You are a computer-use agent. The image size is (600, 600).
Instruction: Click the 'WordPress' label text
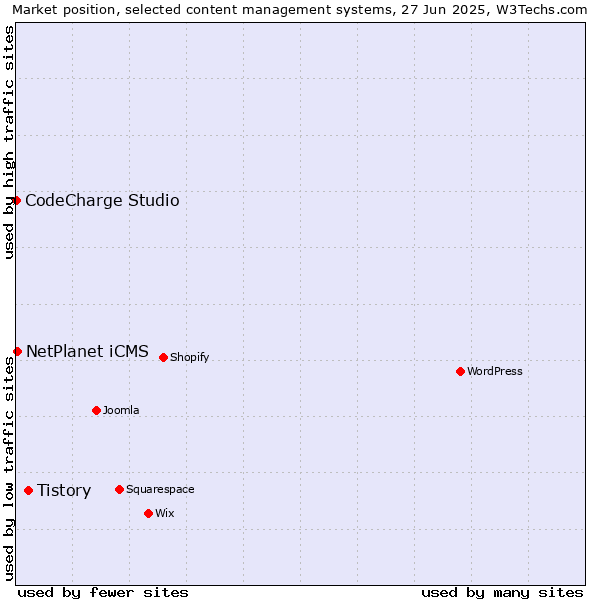(x=494, y=371)
